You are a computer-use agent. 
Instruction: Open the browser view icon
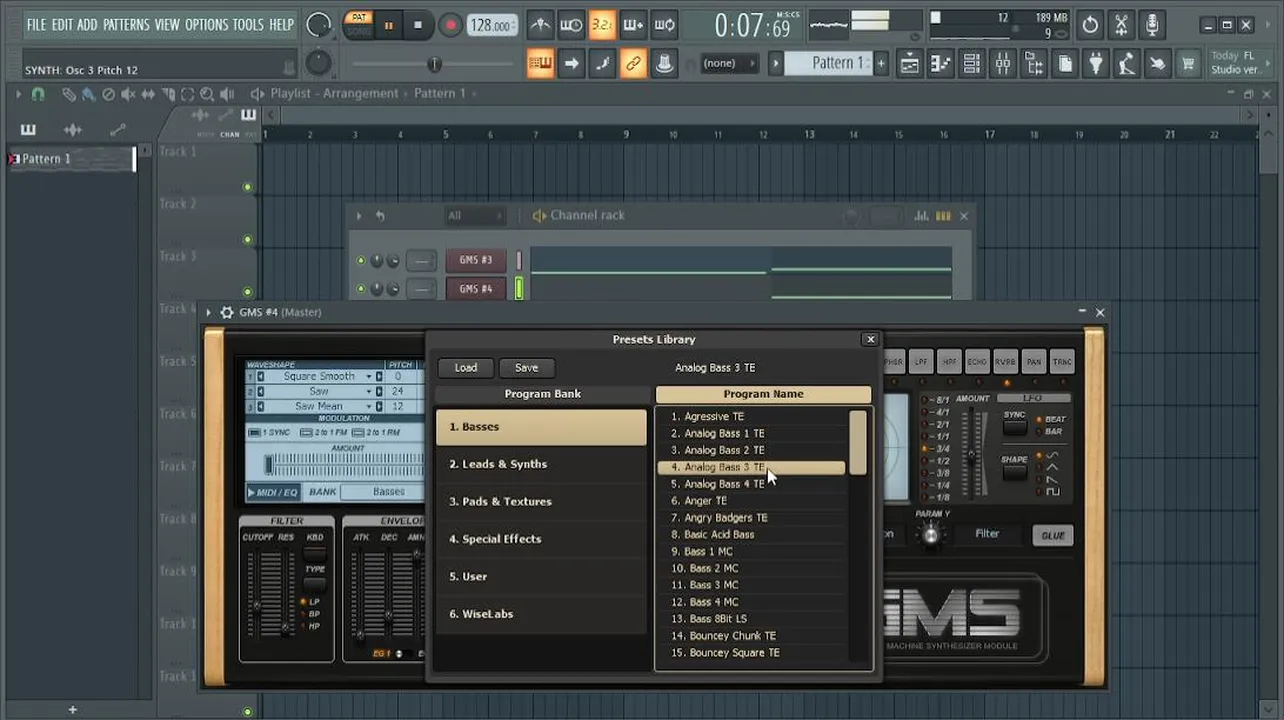click(x=1034, y=64)
